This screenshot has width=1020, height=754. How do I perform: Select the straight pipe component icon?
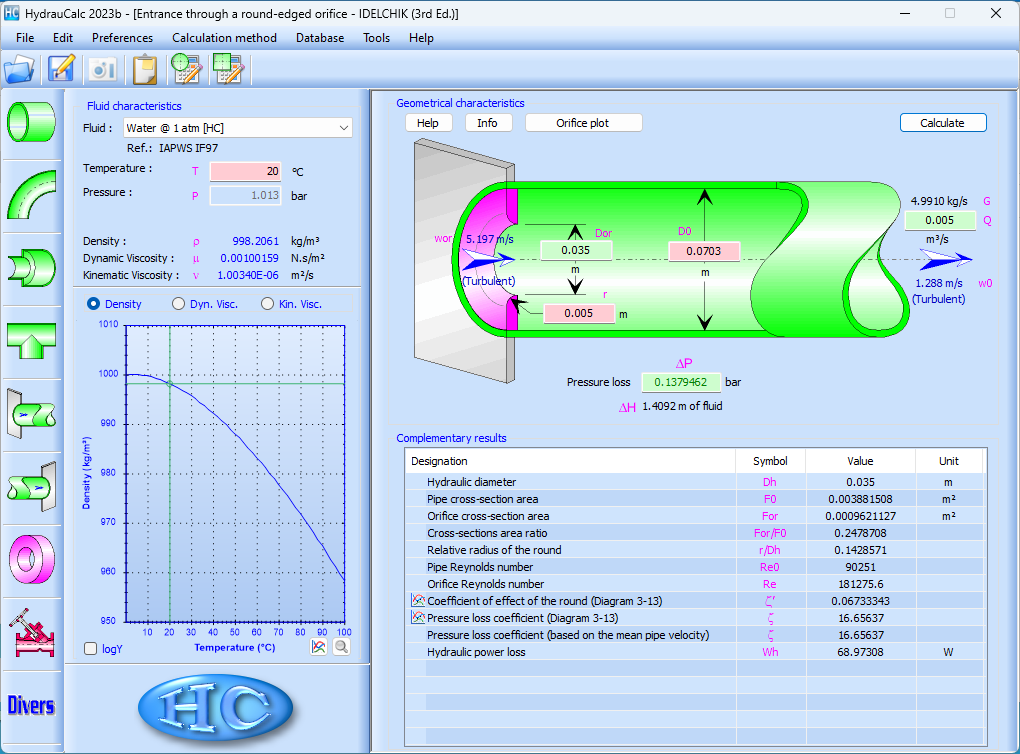point(31,121)
